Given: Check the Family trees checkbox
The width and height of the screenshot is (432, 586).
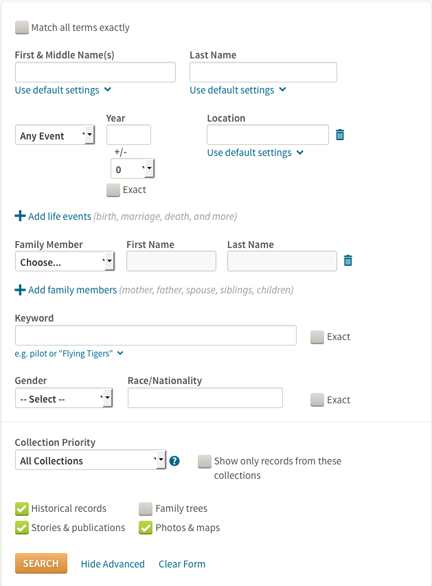Looking at the screenshot, I should (x=145, y=509).
